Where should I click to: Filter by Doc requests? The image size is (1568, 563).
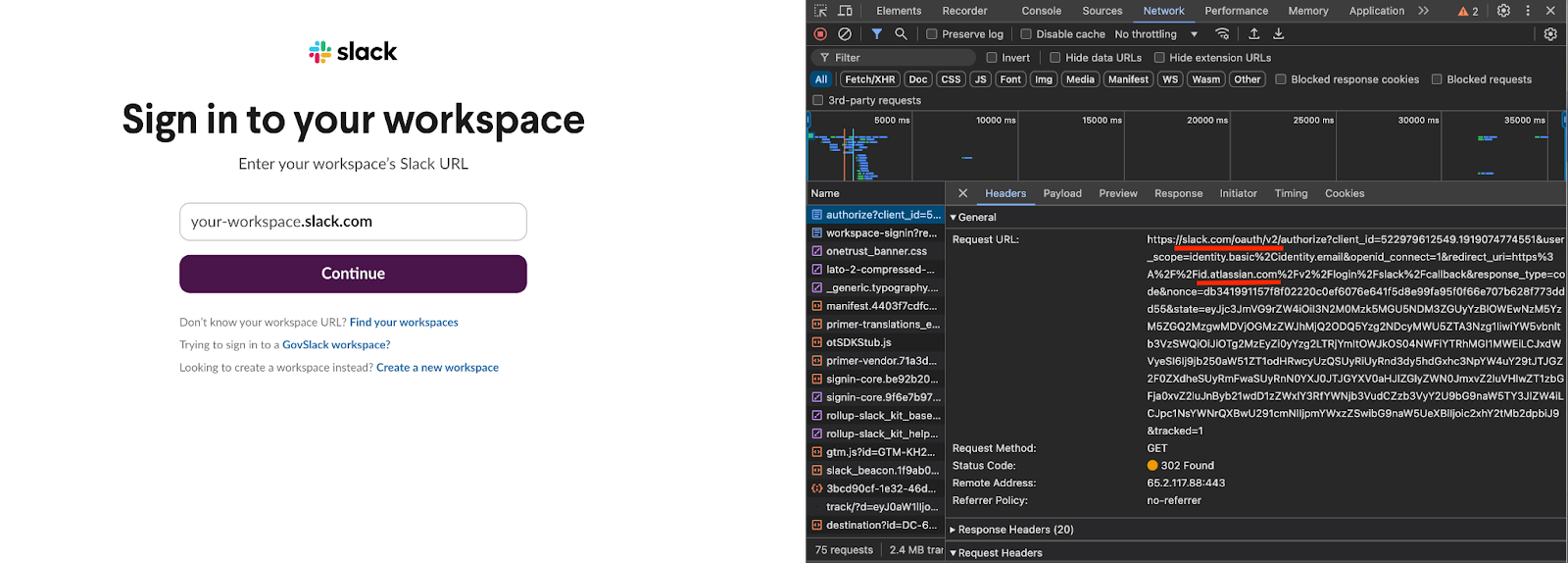918,79
